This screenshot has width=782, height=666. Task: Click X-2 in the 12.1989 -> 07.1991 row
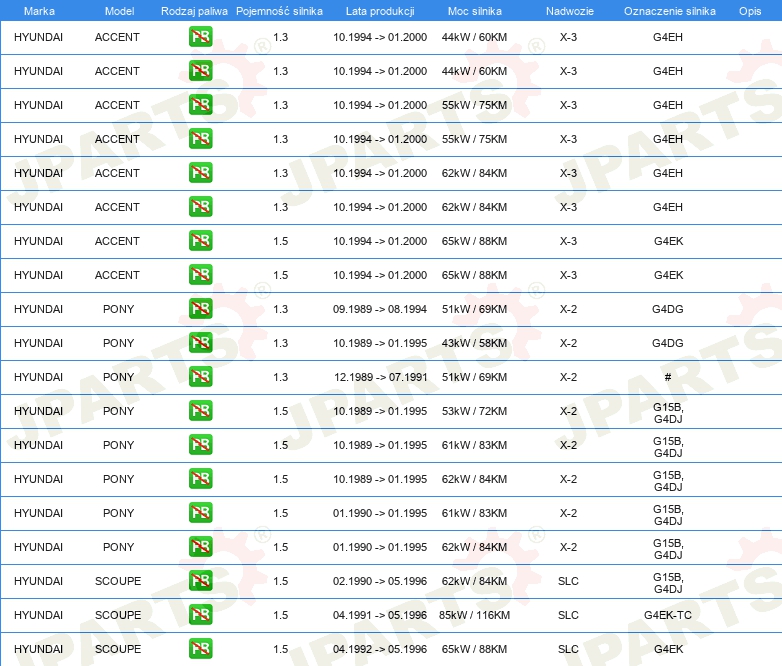(568, 377)
